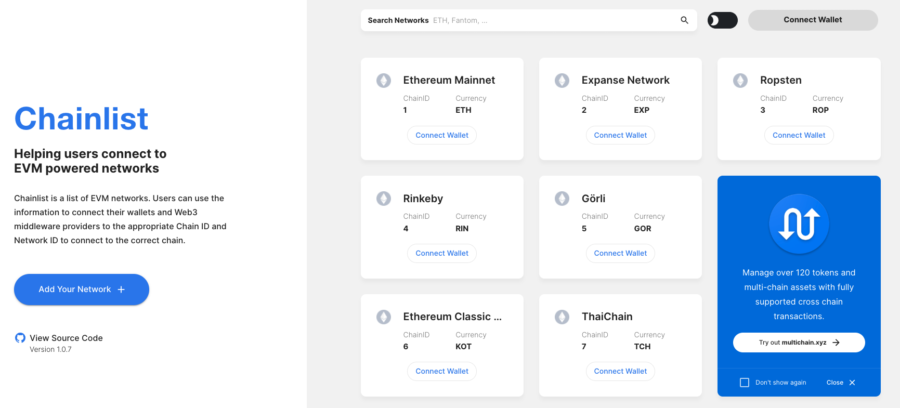Click the Ethereum Mainnet logo icon

pos(383,80)
